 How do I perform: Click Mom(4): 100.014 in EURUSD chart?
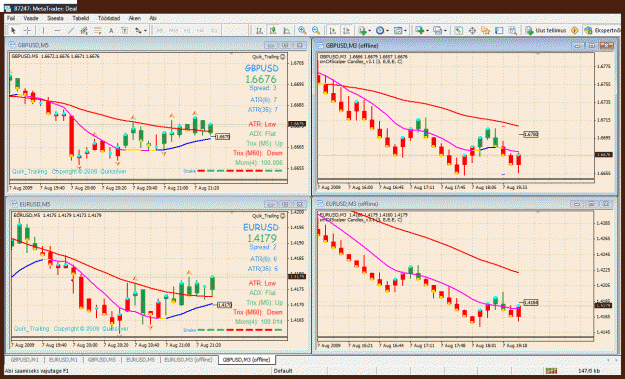pos(259,322)
